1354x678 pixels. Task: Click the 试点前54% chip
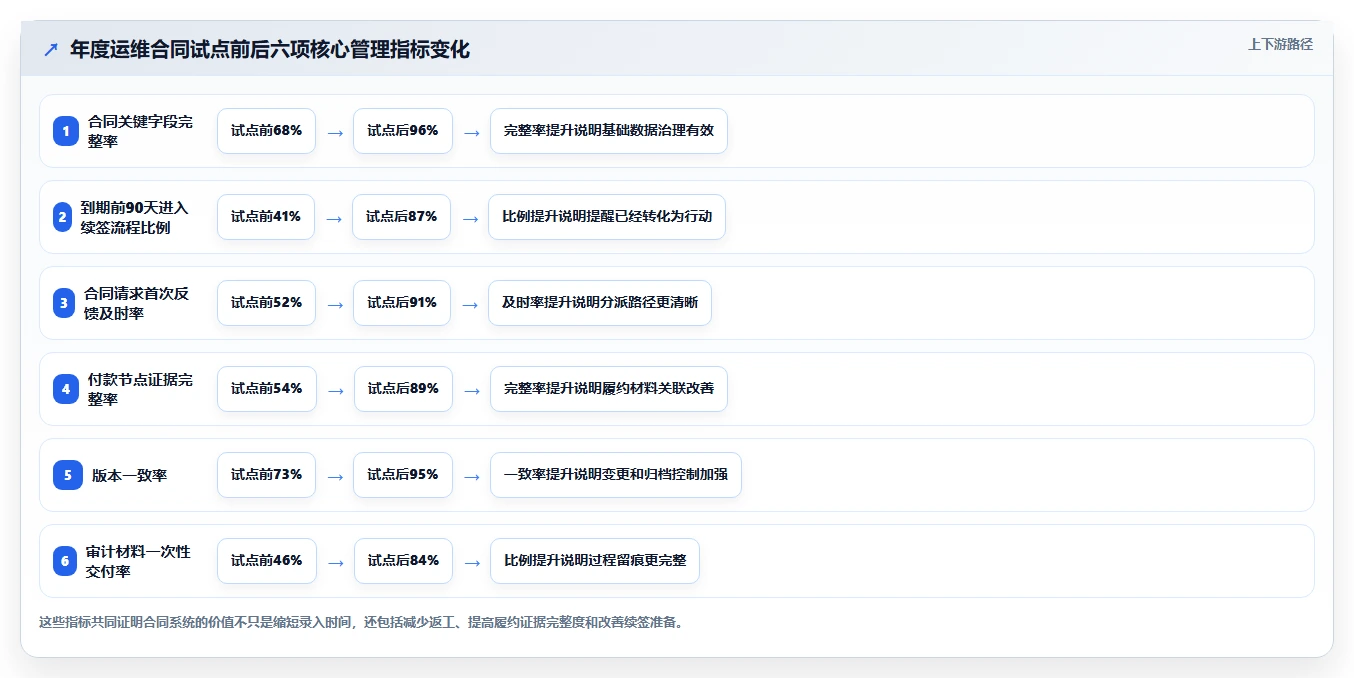click(267, 389)
